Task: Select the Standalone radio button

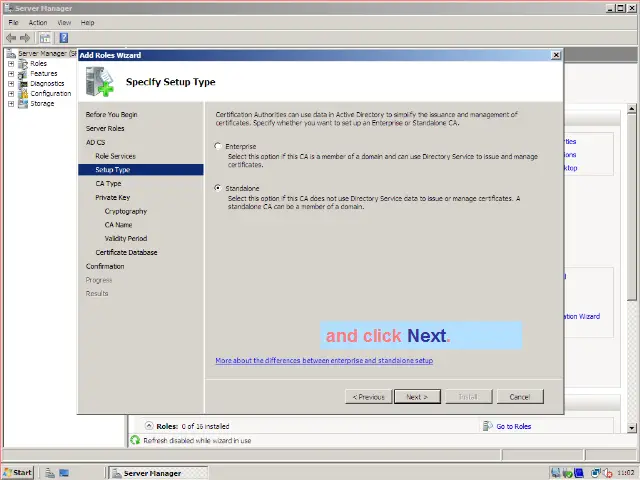Action: [219, 188]
